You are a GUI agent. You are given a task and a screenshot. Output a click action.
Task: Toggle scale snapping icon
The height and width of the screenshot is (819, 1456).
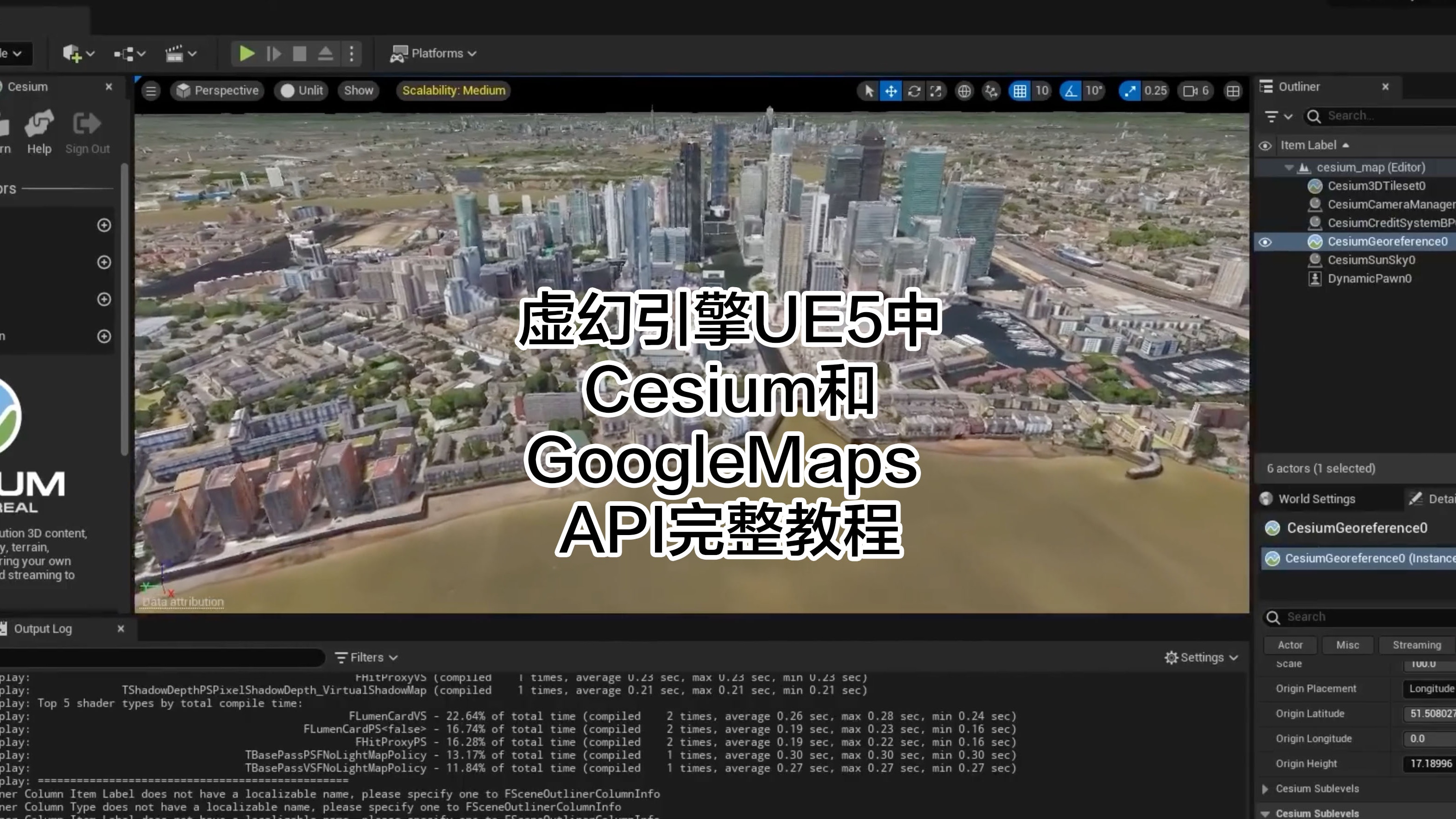[x=1129, y=91]
